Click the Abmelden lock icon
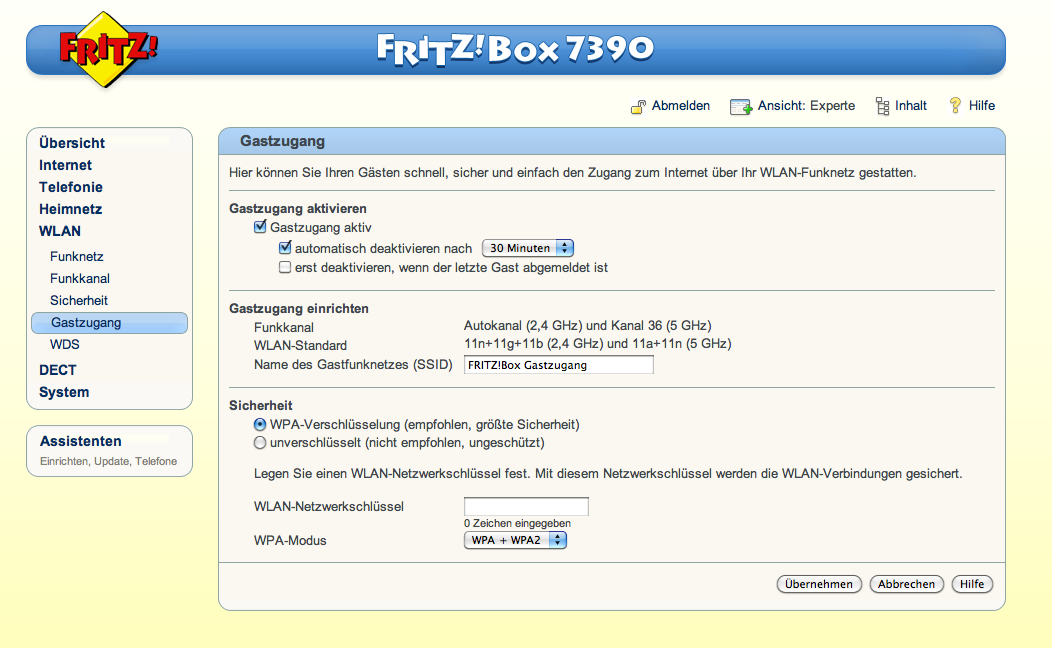1052x648 pixels. (638, 106)
